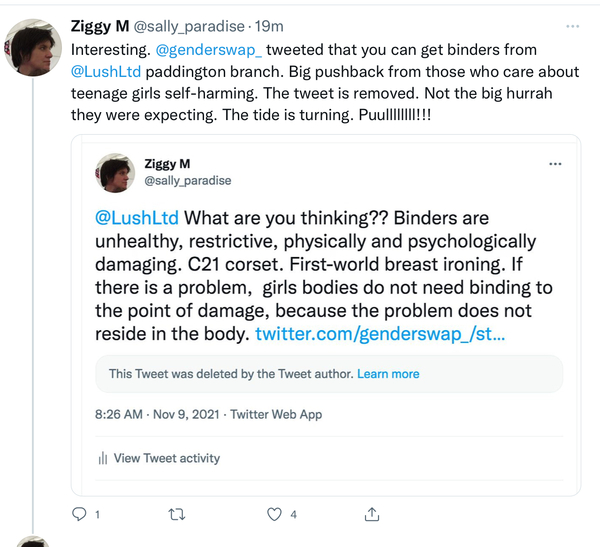Click the quoted tweet's profile avatar
The image size is (600, 547).
pyautogui.click(x=115, y=172)
